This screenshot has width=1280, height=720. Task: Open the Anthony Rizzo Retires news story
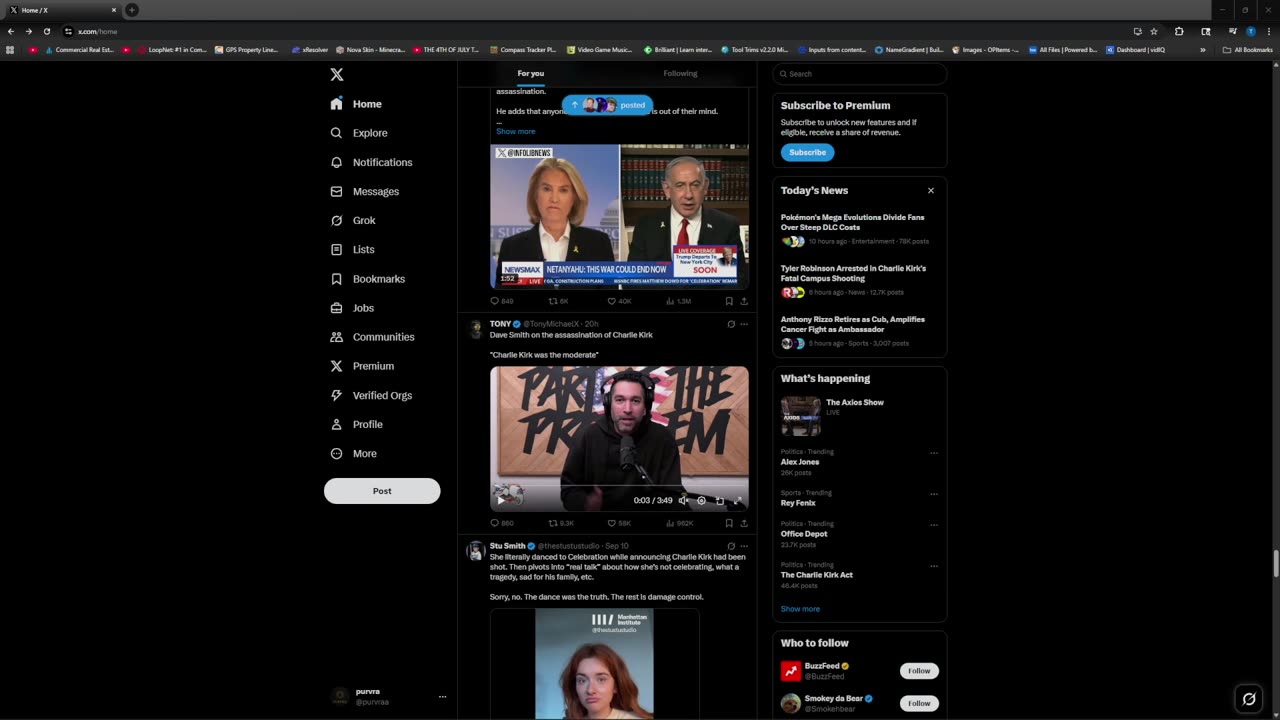click(x=859, y=331)
